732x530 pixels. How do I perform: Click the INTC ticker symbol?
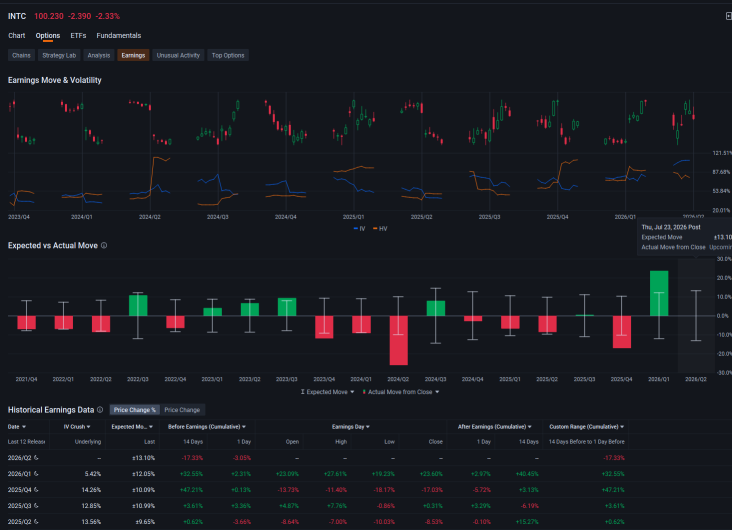(17, 16)
